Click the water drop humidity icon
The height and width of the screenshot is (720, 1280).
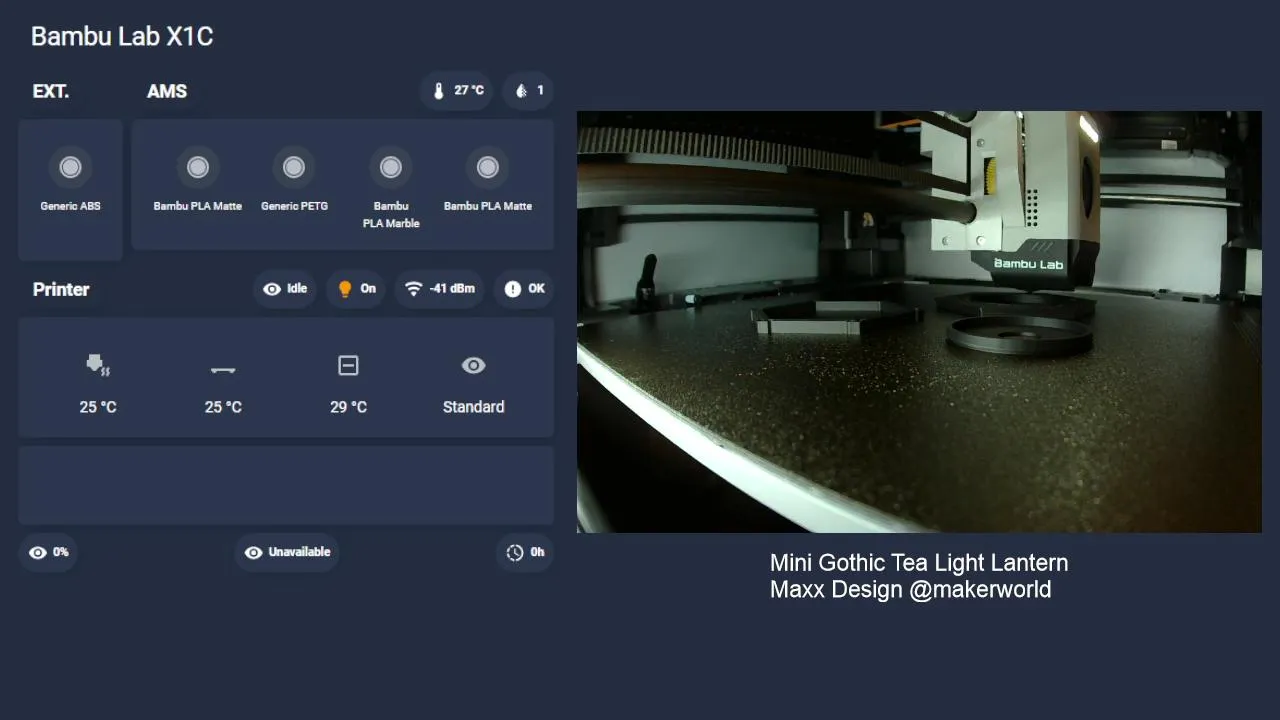(521, 91)
